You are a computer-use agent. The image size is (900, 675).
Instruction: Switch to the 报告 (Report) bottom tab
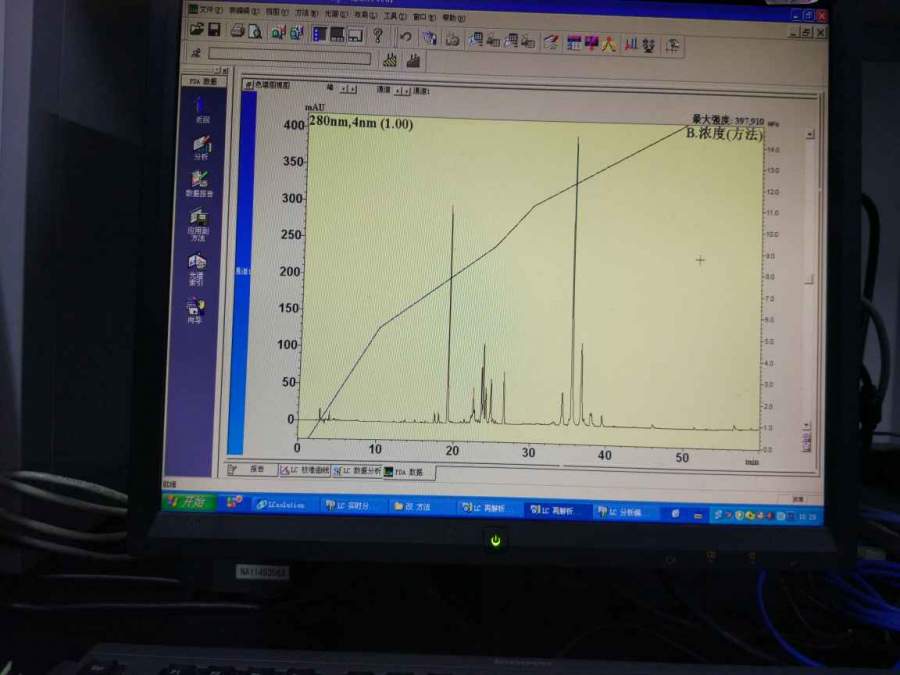click(251, 469)
